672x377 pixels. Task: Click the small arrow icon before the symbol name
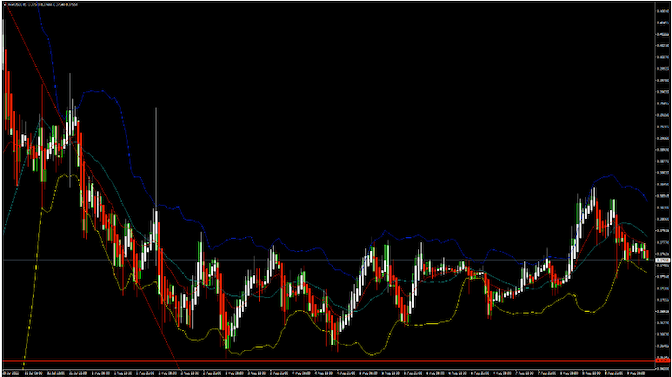tap(5, 5)
